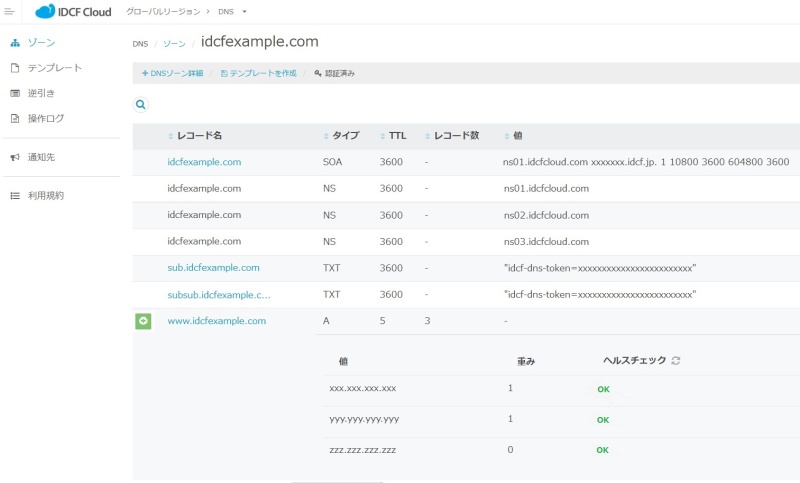Screen dimensions: 800x483
Task: Click the ゾーン breadcrumb link
Action: [174, 44]
